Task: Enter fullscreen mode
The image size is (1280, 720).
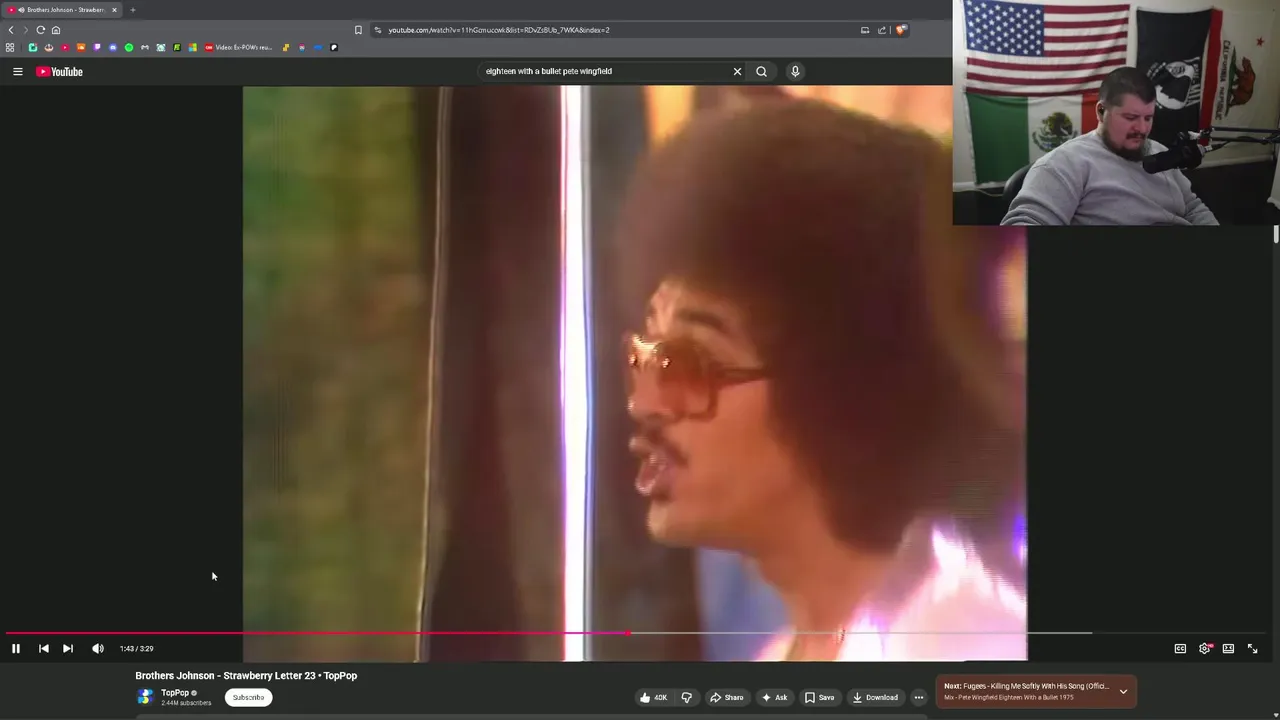Action: (x=1253, y=649)
